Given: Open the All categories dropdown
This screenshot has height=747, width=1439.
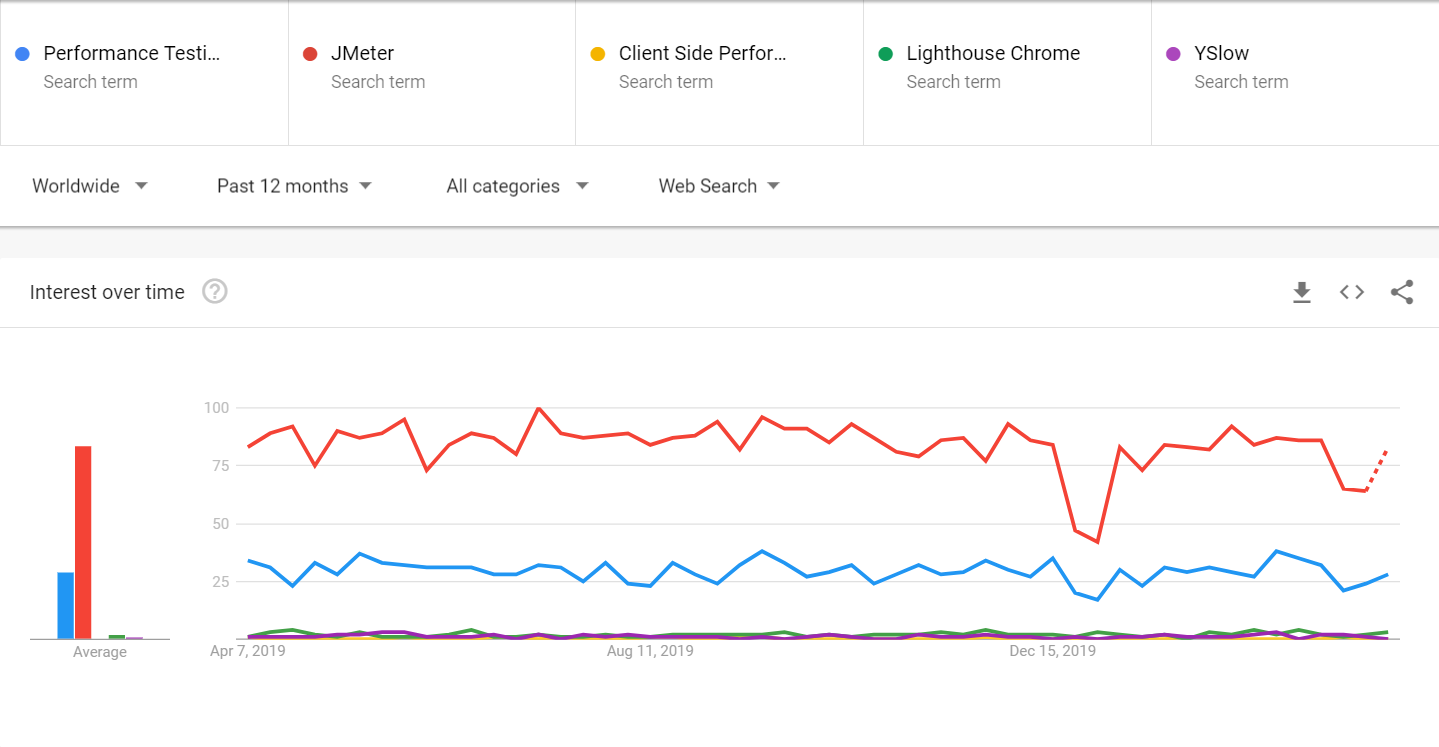Looking at the screenshot, I should [x=516, y=186].
